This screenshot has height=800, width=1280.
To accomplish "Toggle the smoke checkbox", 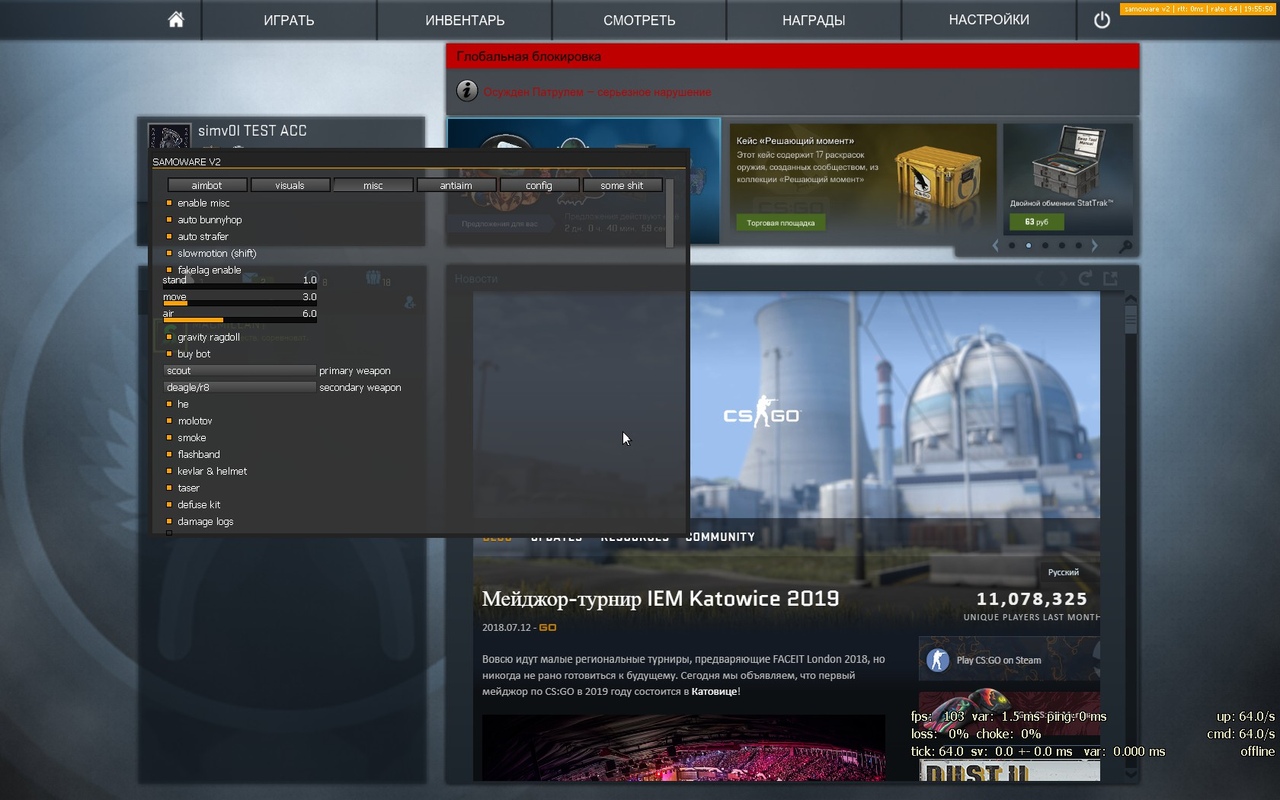I will [x=170, y=438].
